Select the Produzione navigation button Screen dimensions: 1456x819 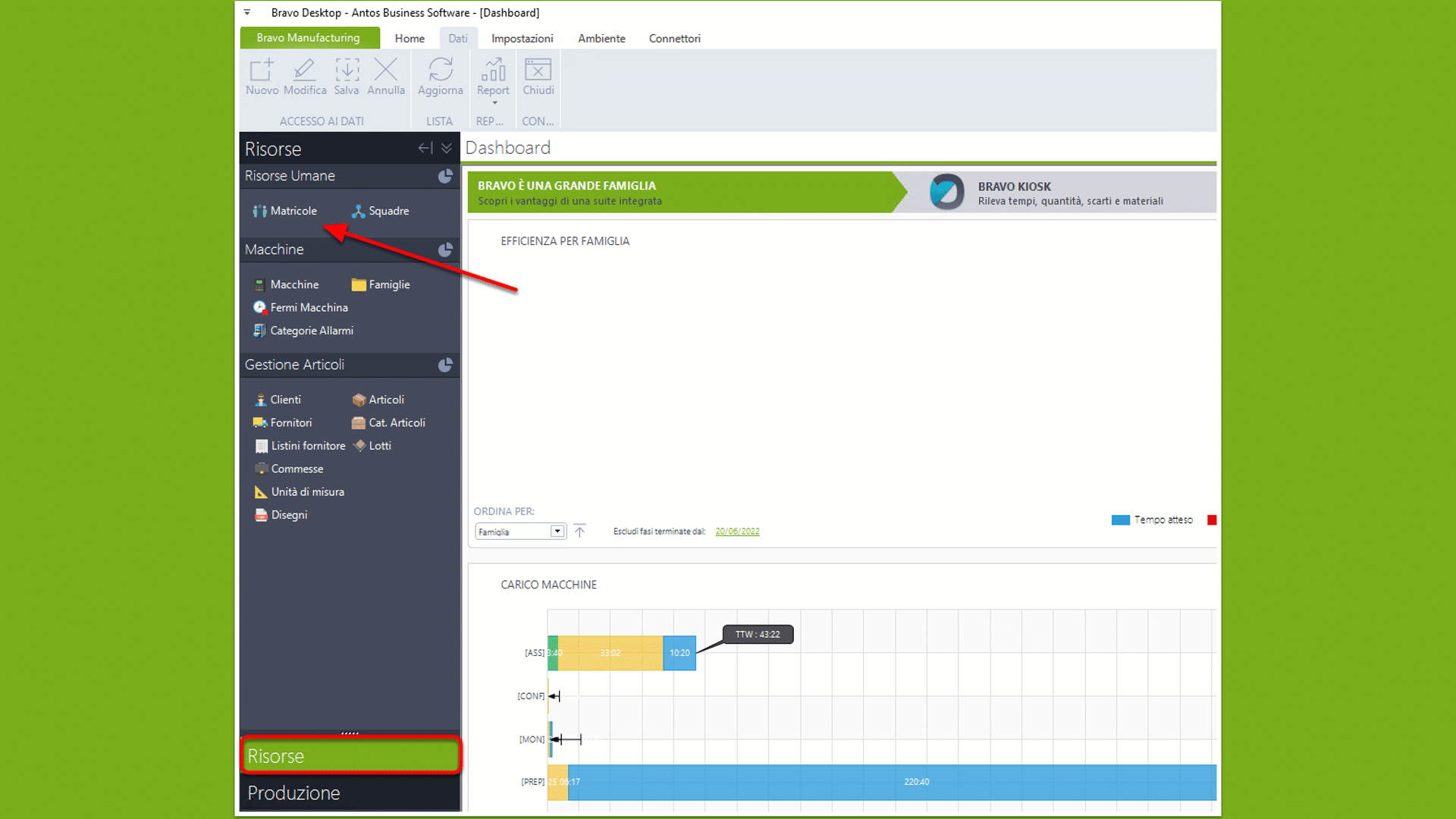point(350,793)
